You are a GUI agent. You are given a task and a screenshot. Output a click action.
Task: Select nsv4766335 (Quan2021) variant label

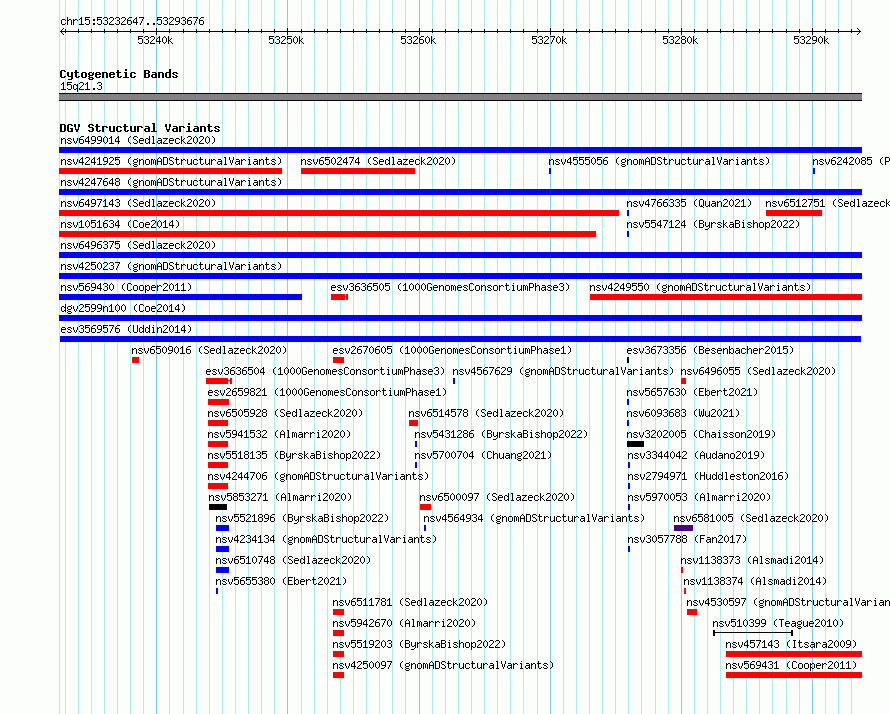(x=689, y=203)
